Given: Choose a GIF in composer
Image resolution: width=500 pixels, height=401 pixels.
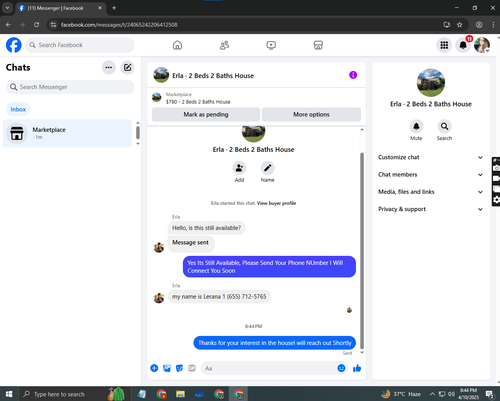Looking at the screenshot, I should (192, 368).
